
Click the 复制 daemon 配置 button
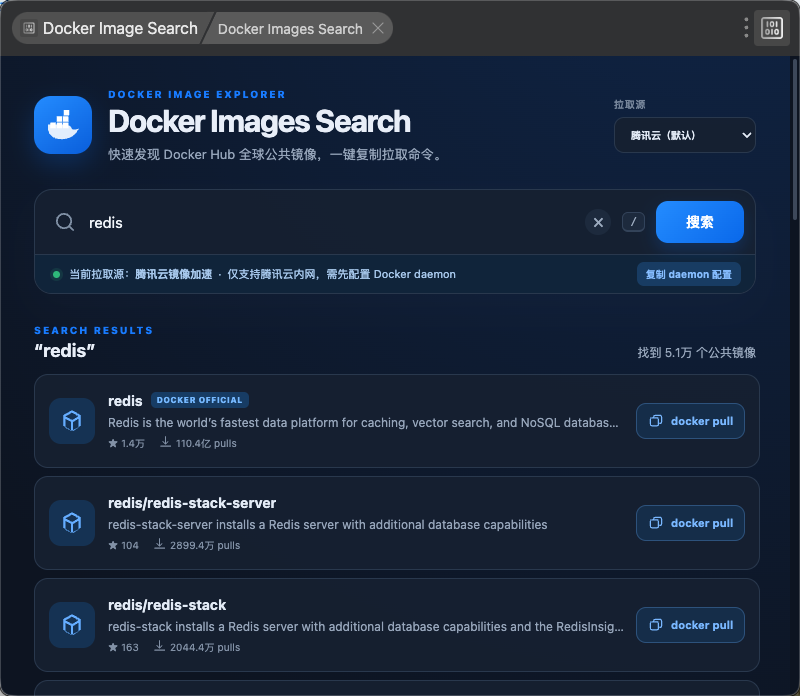pos(688,275)
